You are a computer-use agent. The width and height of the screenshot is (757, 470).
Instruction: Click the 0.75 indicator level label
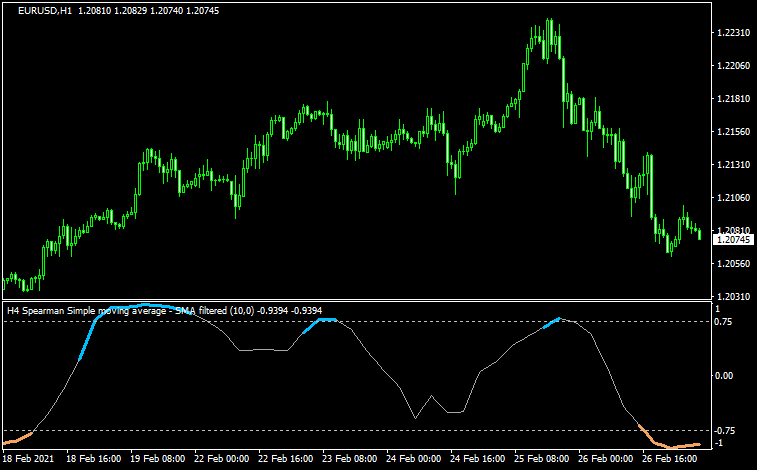(725, 321)
